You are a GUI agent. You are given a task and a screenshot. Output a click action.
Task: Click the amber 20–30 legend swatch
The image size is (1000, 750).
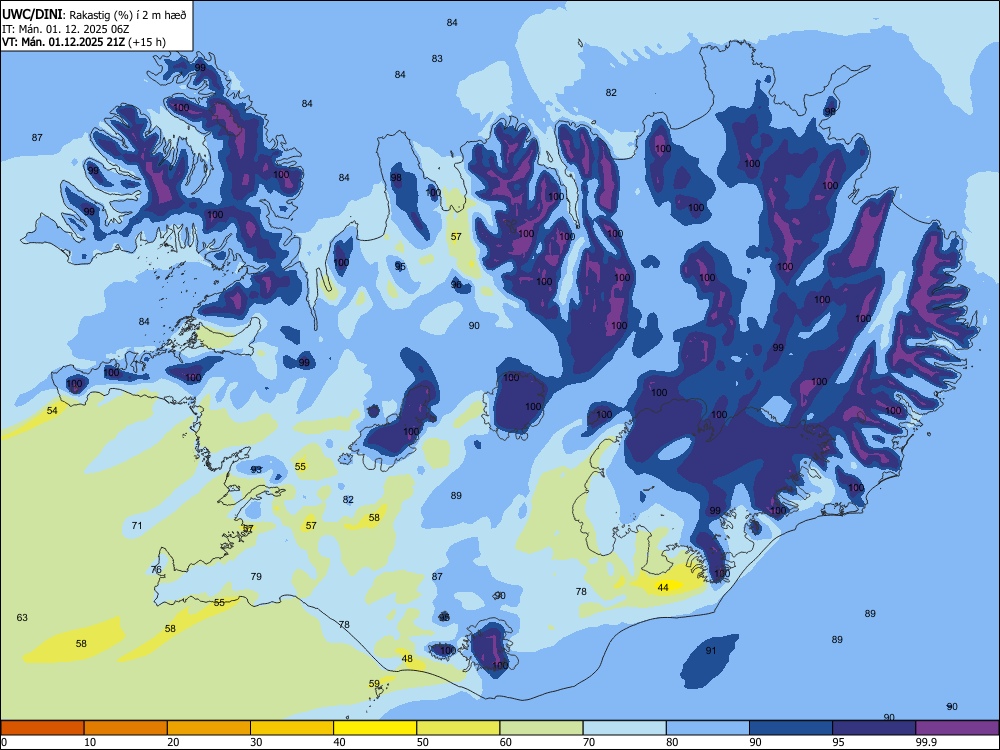click(209, 728)
